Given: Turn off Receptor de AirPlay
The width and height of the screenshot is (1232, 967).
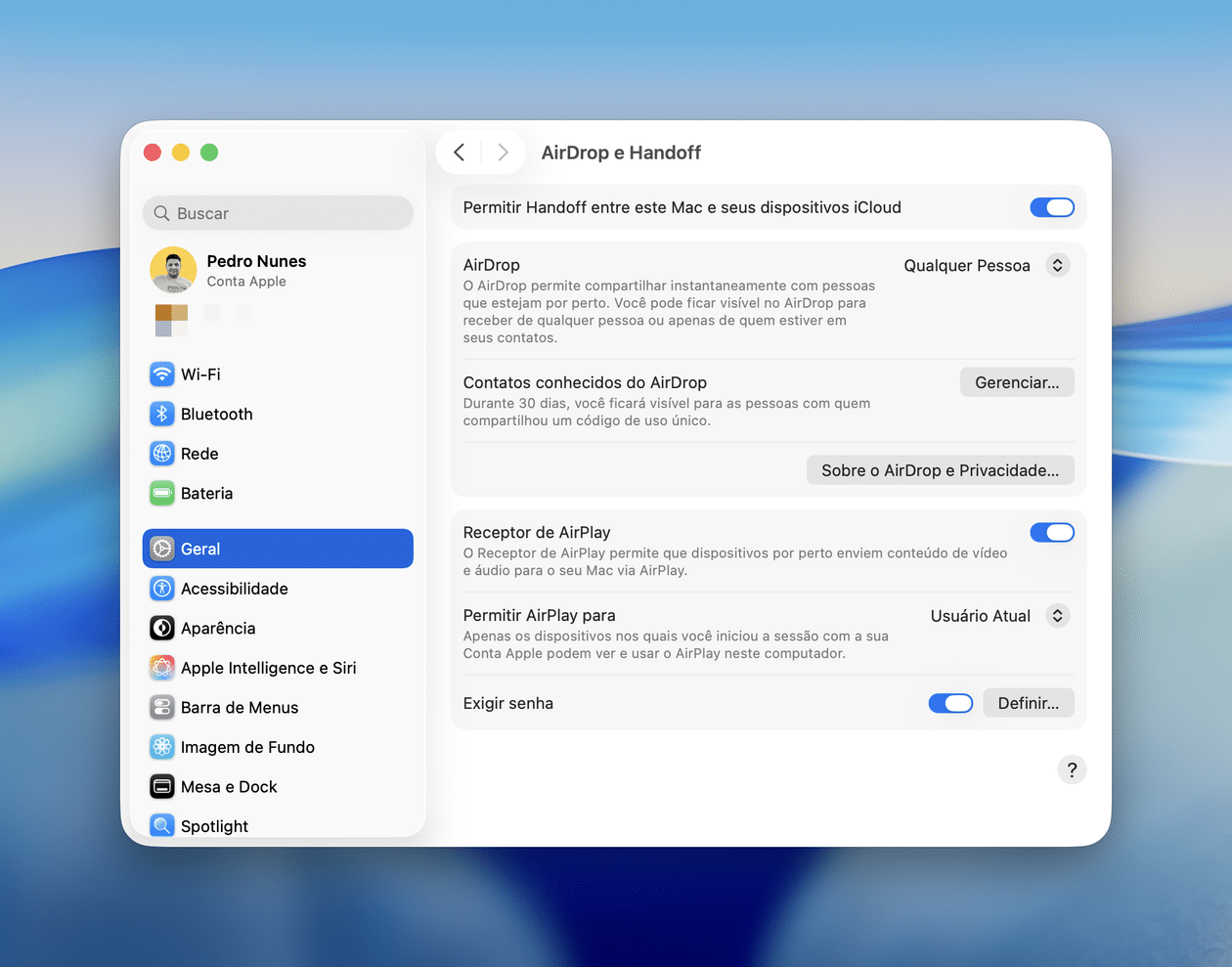Looking at the screenshot, I should (1052, 532).
